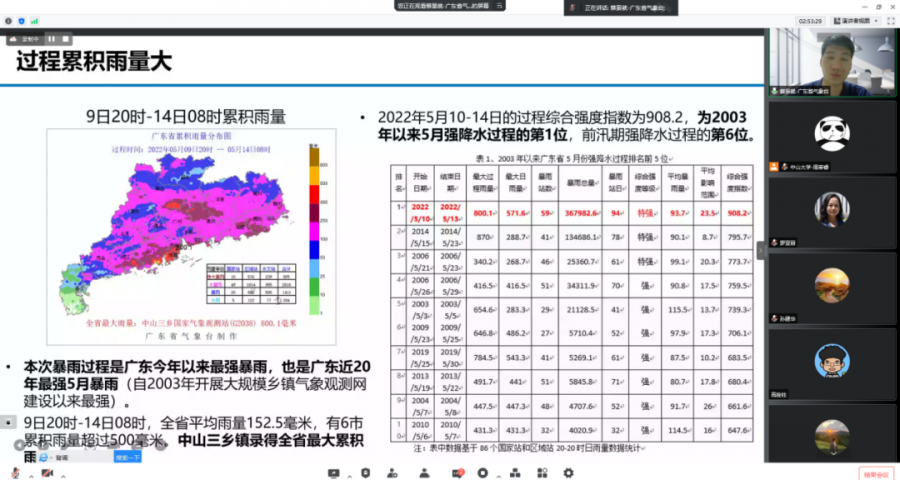Viewport: 900px width, 480px height.
Task: Click the elapsed meeting time display
Action: [x=810, y=19]
